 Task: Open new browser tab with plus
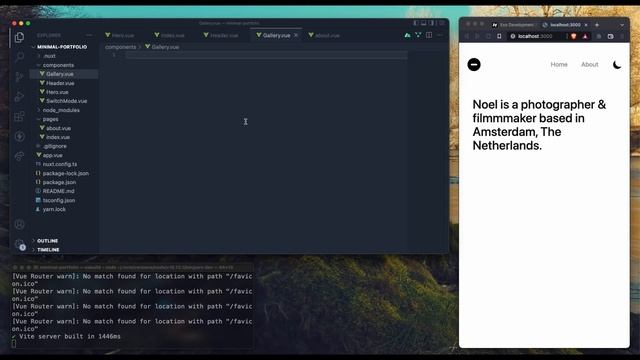[x=597, y=25]
